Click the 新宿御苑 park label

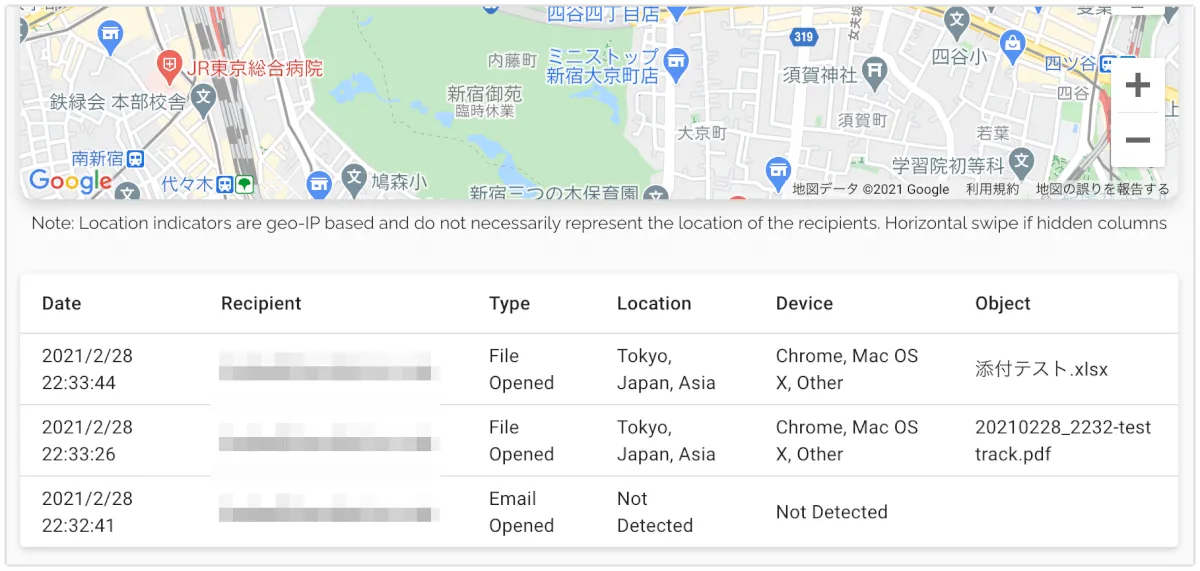[484, 93]
